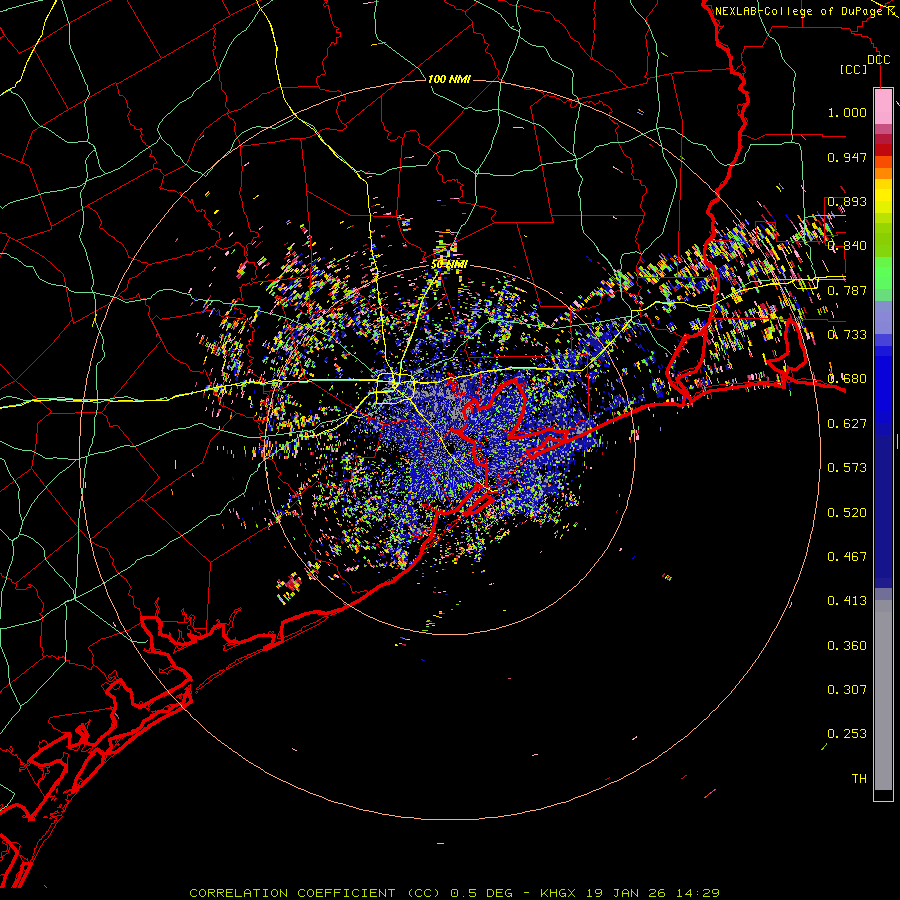Select the 0.307 scale value

(847, 690)
